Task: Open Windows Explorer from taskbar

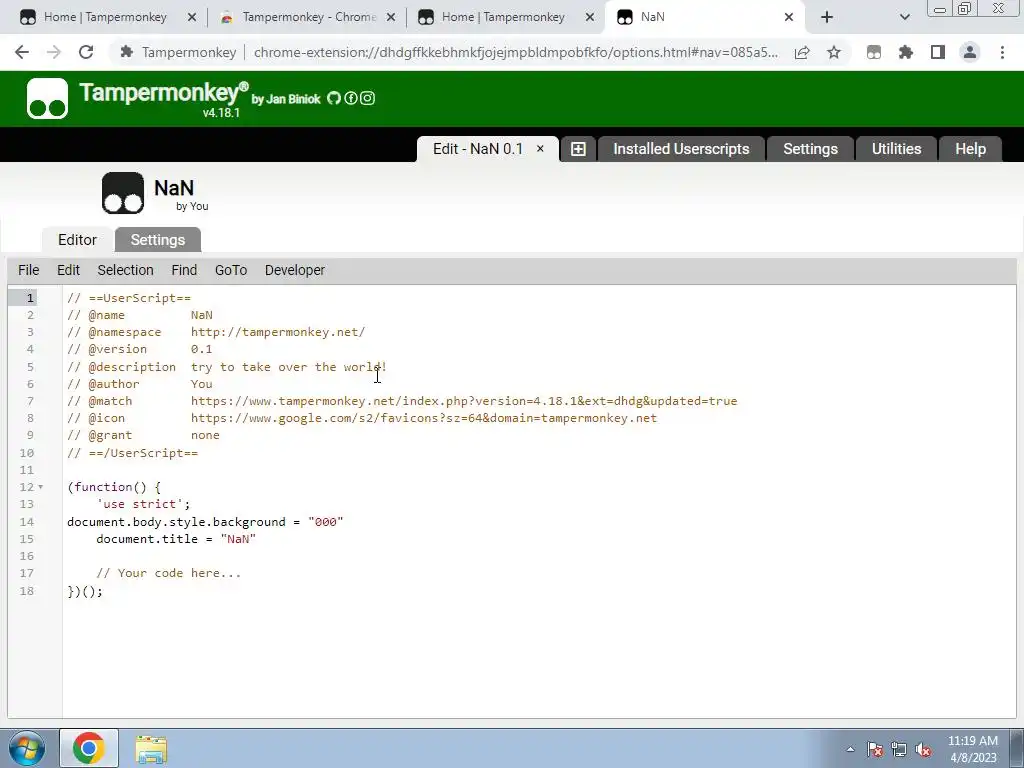Action: 152,748
